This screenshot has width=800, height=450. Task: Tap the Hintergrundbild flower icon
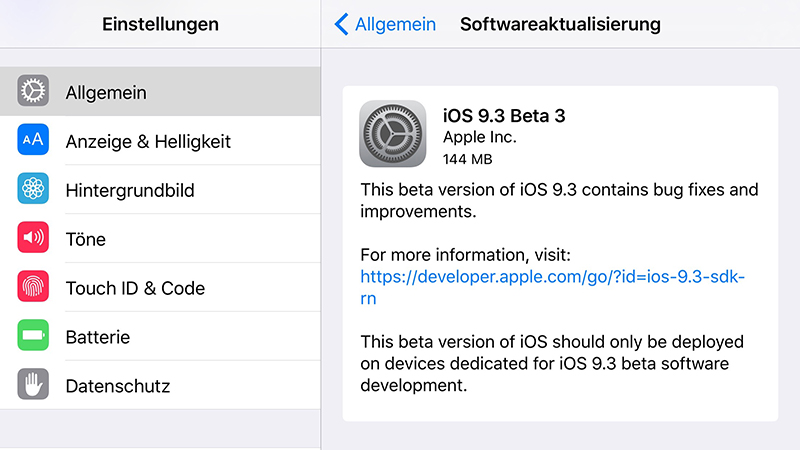[x=33, y=188]
